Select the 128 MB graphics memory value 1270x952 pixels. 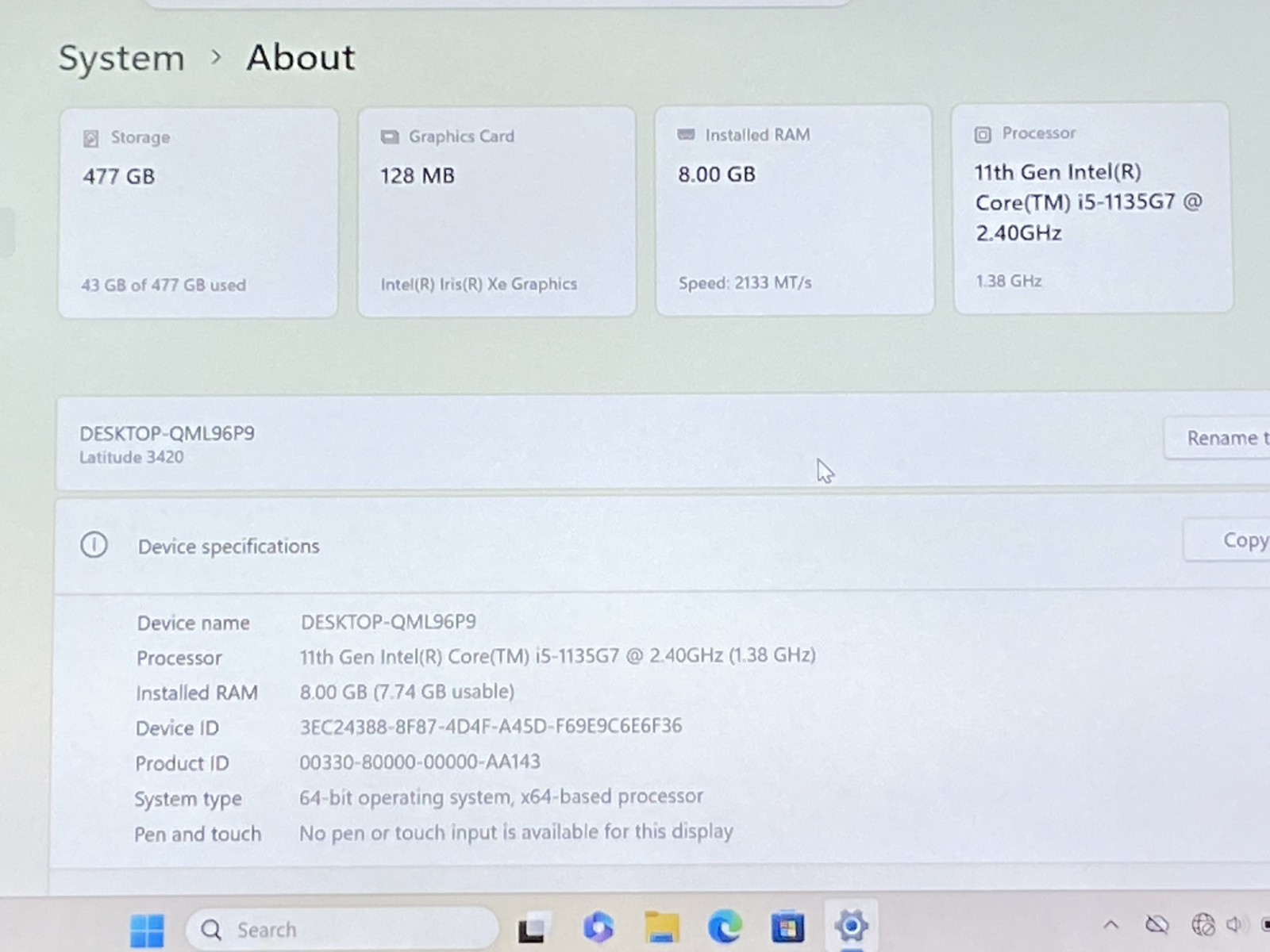click(x=418, y=175)
